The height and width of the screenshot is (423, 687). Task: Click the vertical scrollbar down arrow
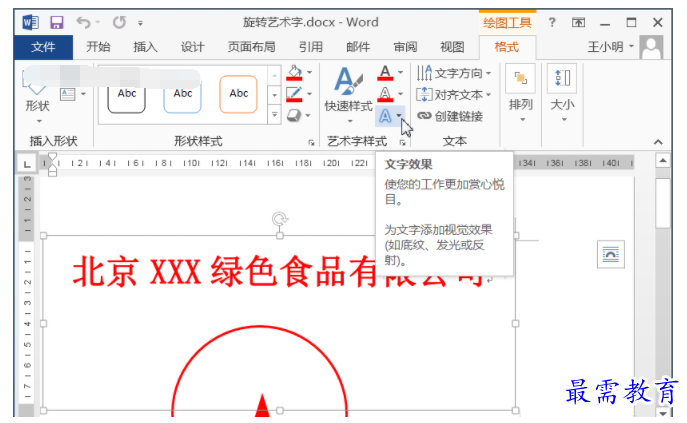click(x=663, y=412)
